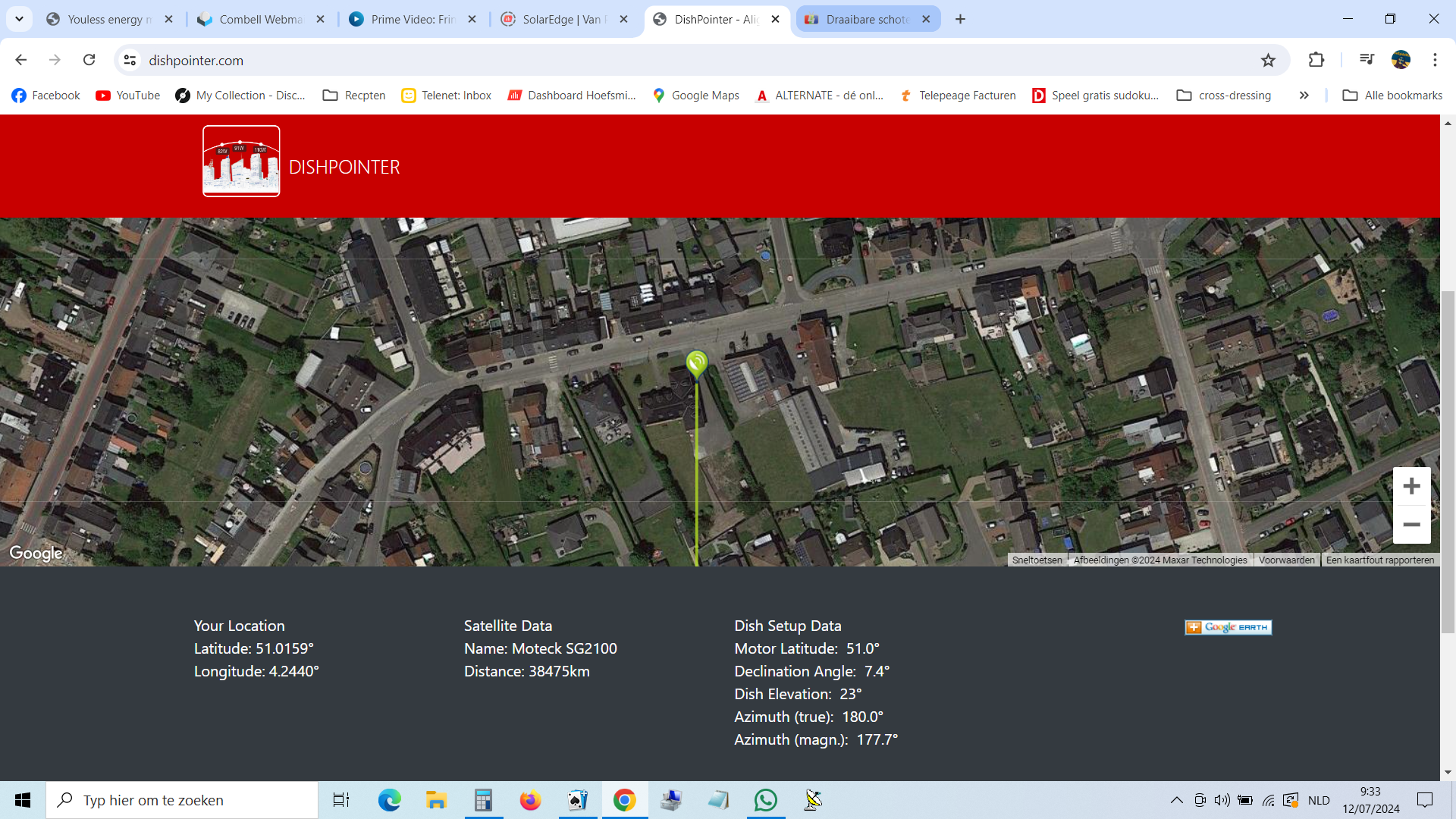1456x819 pixels.
Task: Expand the hidden bookmarks chevron
Action: 1304,96
